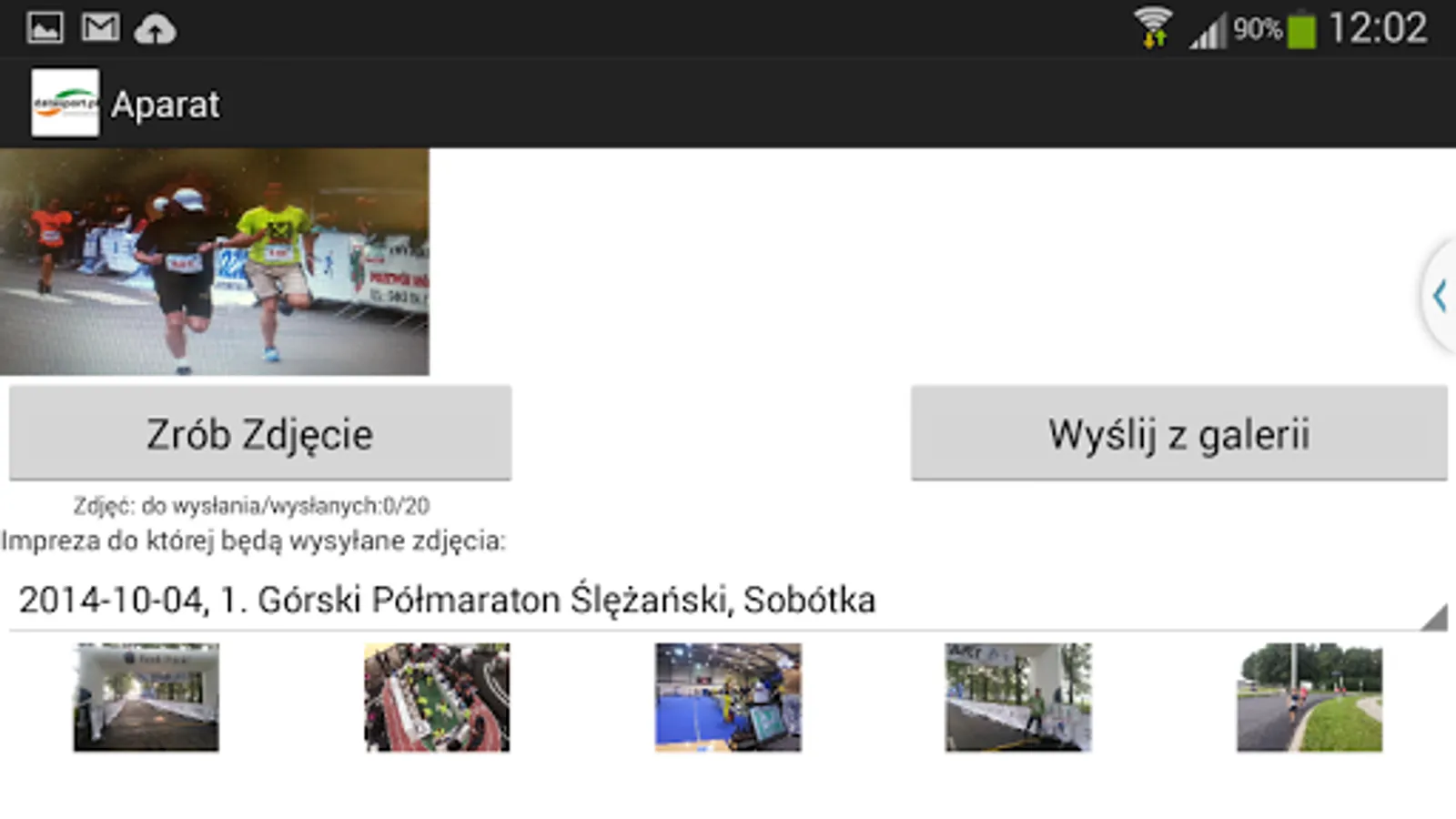
Task: Click the dropdown triangle beside event name
Action: tap(1434, 617)
